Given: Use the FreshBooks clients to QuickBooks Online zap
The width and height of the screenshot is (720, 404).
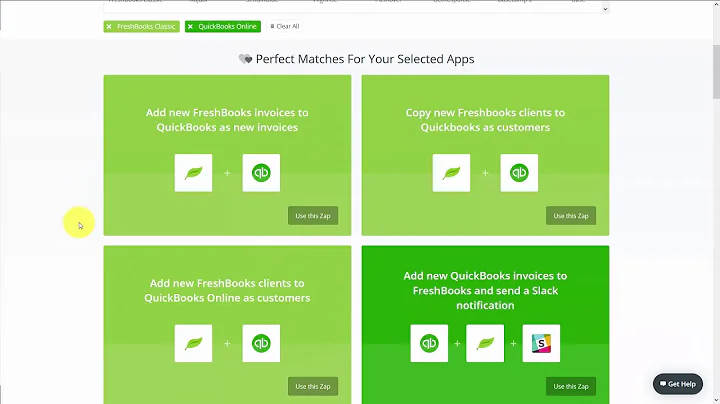Looking at the screenshot, I should pos(313,387).
